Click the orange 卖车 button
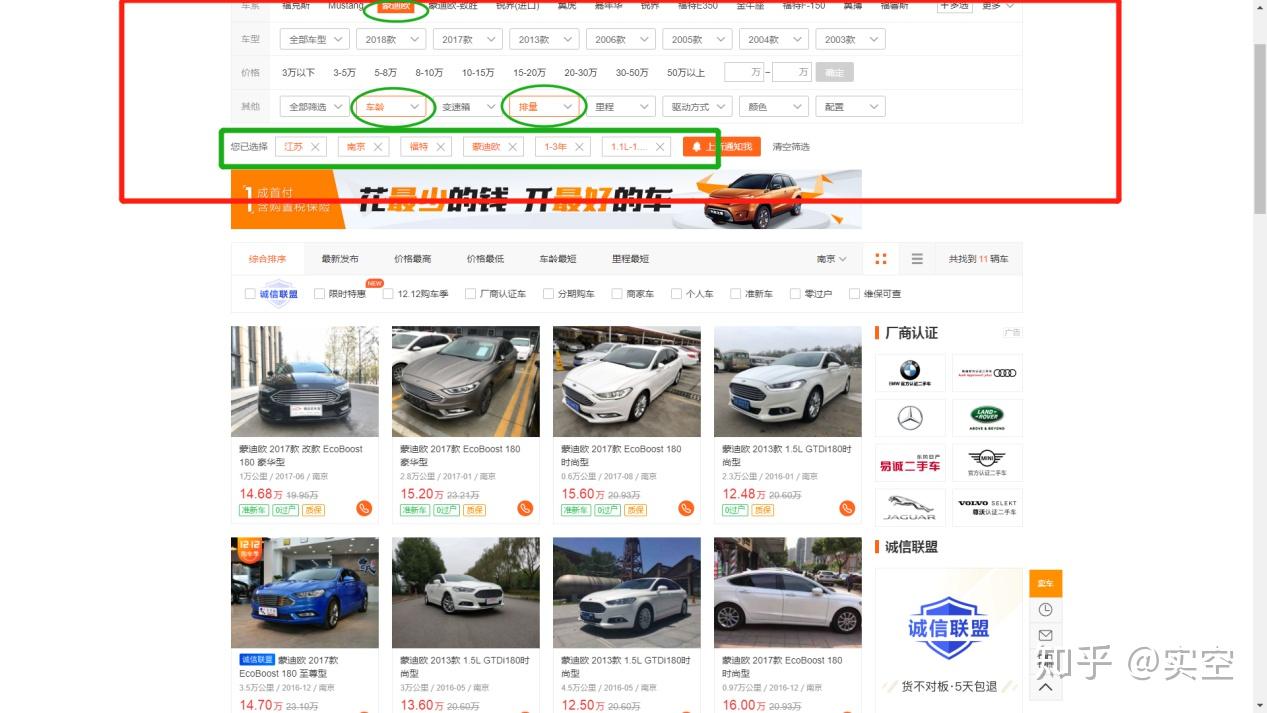 pos(1045,583)
